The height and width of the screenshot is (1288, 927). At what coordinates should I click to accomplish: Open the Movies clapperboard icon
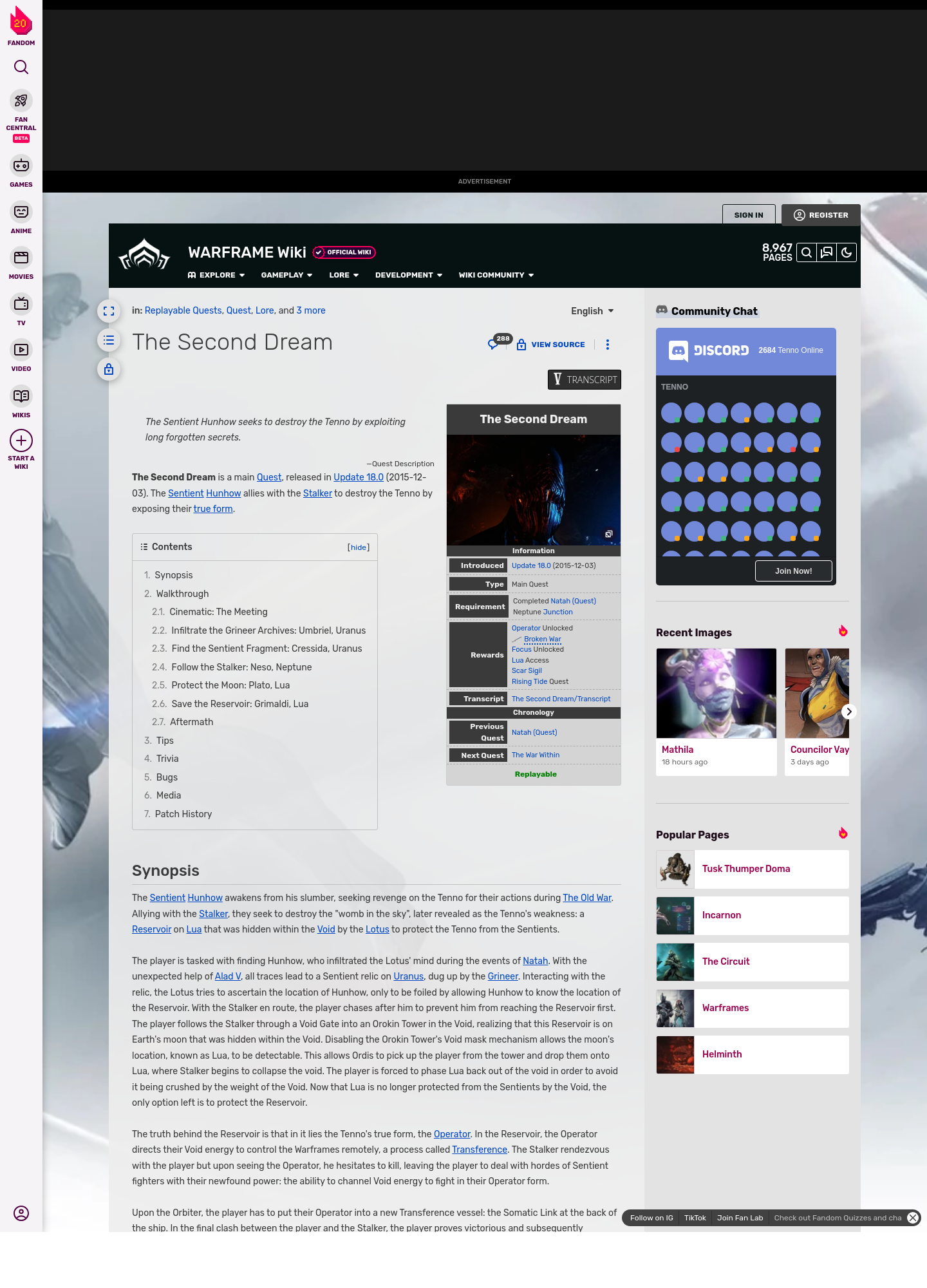click(21, 258)
